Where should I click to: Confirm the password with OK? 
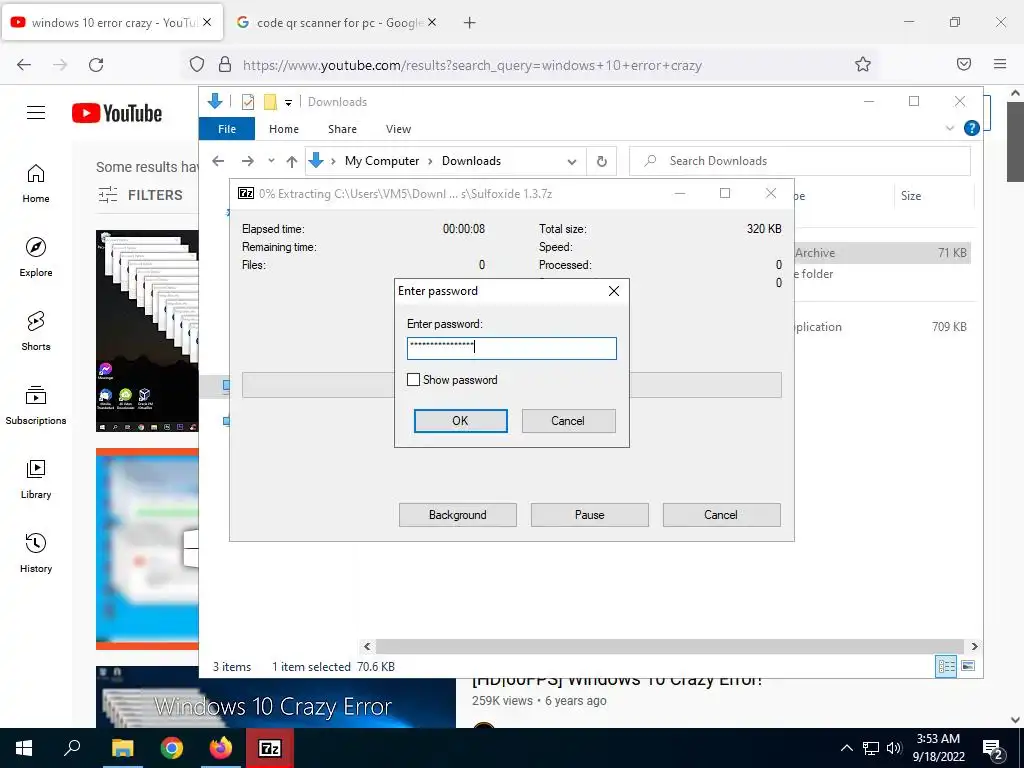point(460,421)
